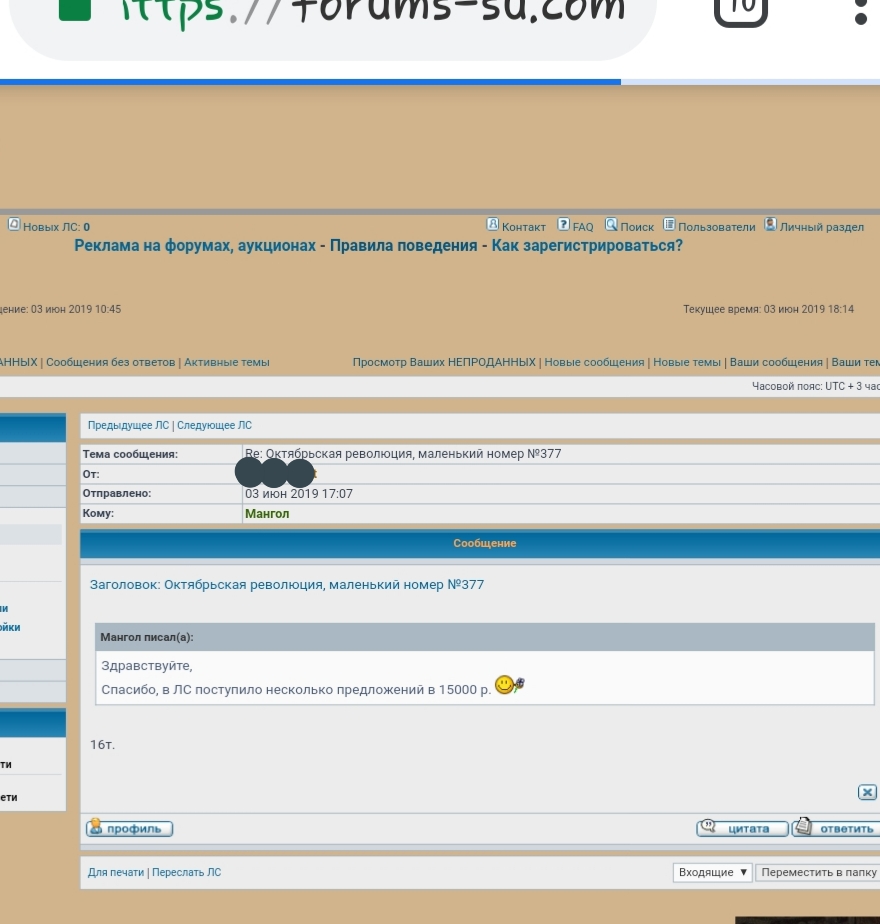Viewport: 880px width, 924px height.
Task: Click the Поиск magnifier icon
Action: point(611,225)
